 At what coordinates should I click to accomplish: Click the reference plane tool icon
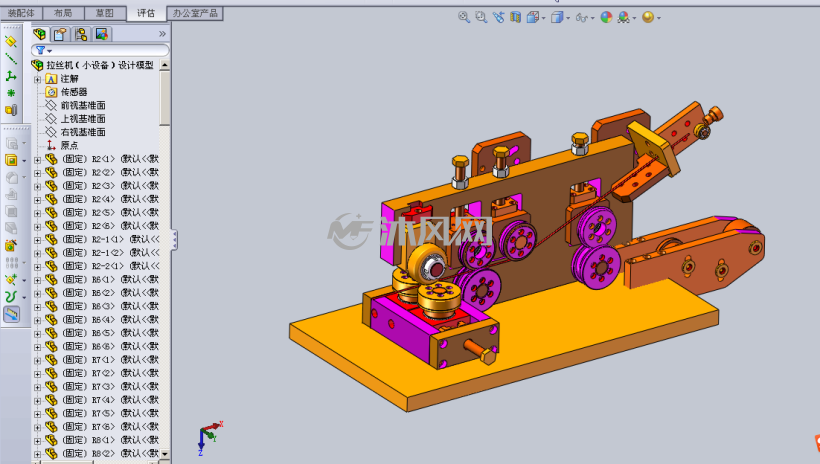point(11,41)
